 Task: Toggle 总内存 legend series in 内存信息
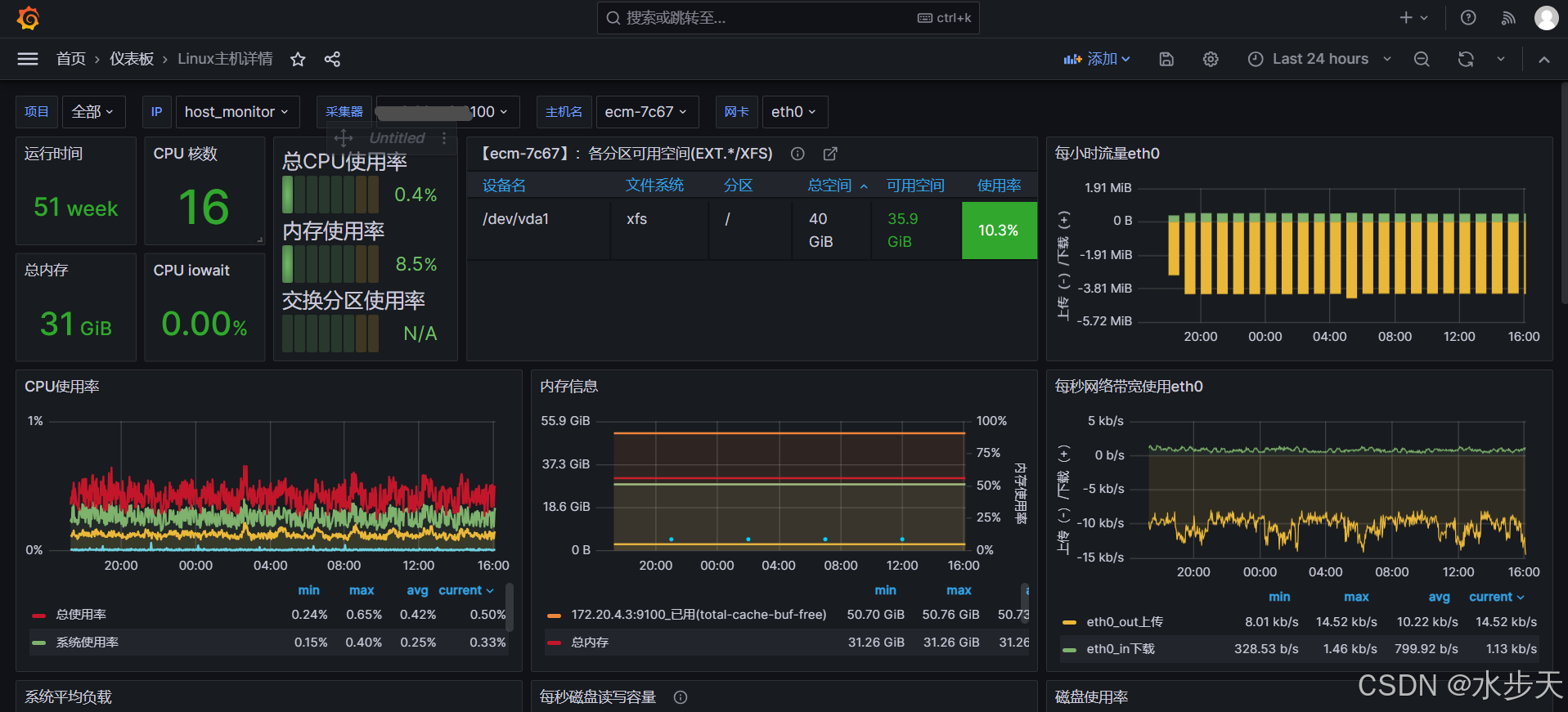click(590, 643)
